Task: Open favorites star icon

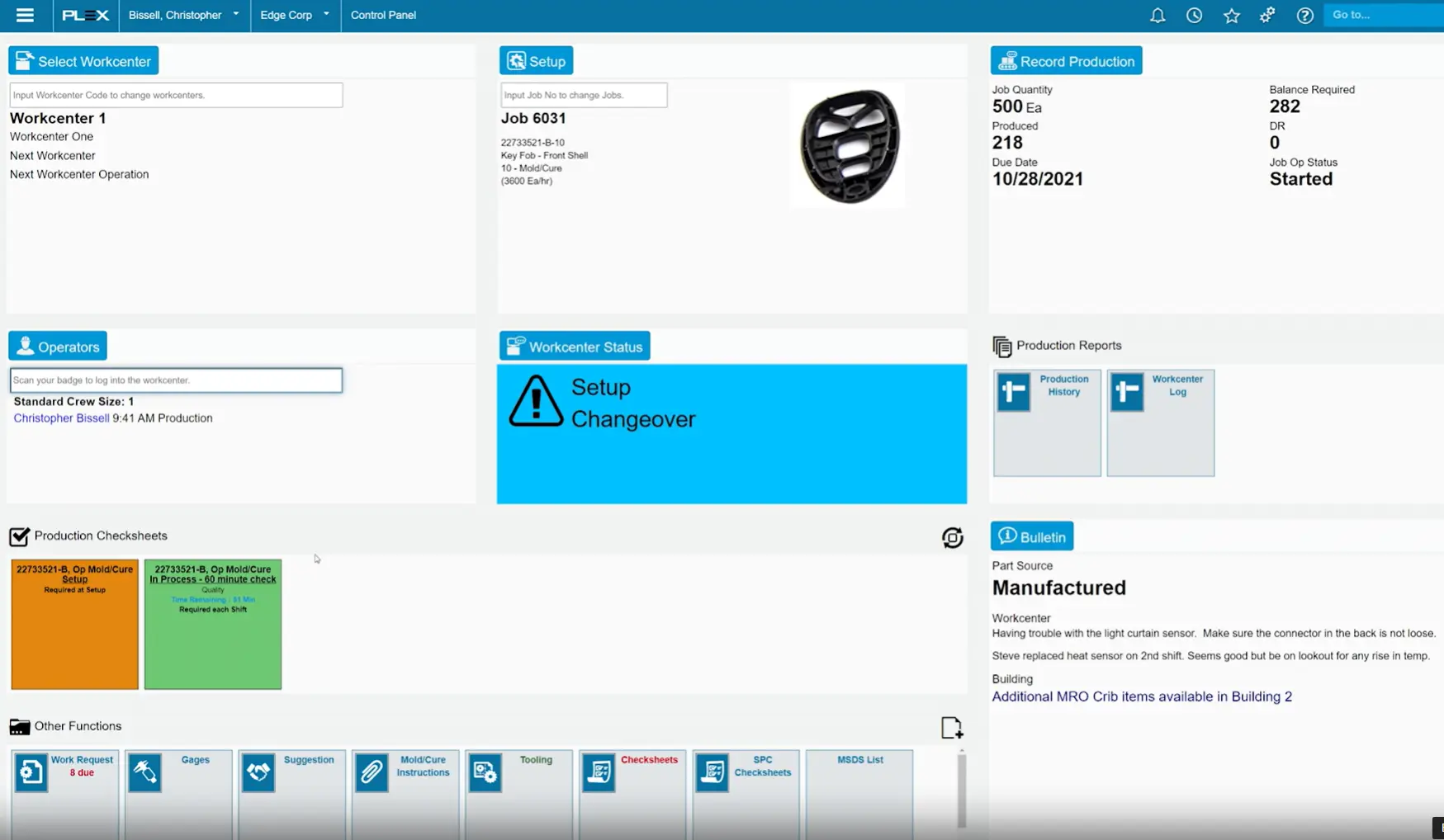Action: (1231, 15)
